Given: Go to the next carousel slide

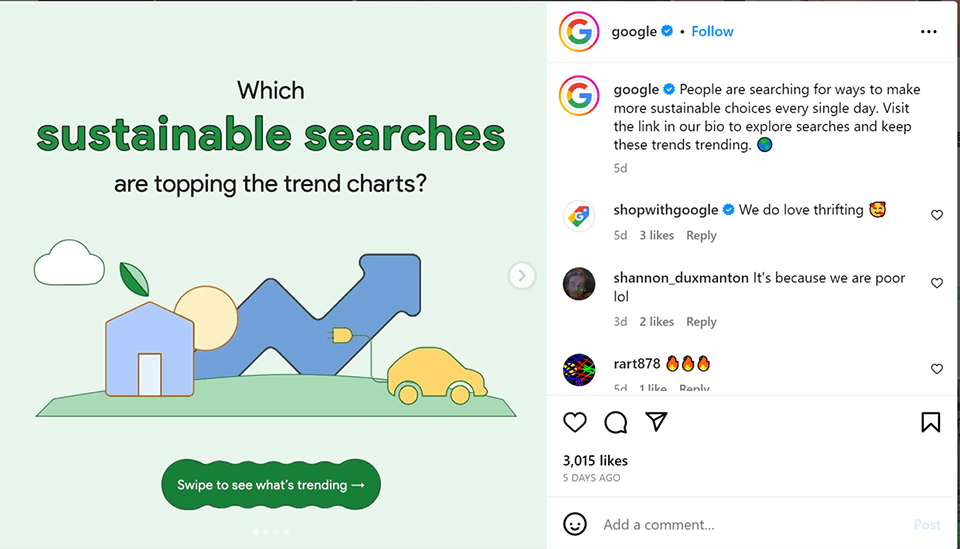Looking at the screenshot, I should pos(521,275).
